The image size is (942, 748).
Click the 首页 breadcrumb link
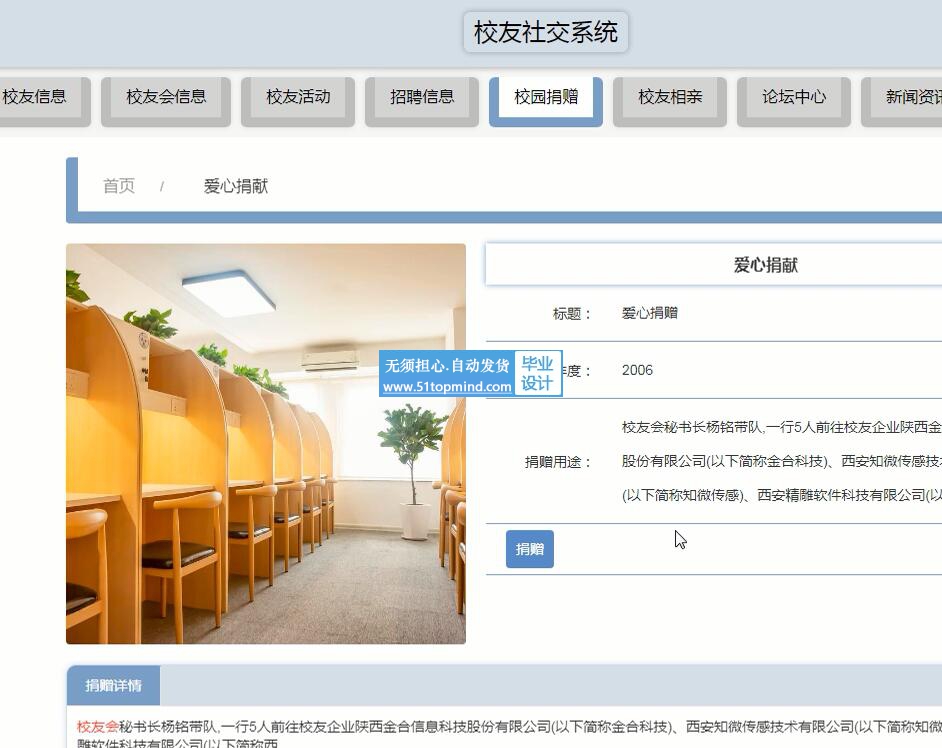pos(119,186)
